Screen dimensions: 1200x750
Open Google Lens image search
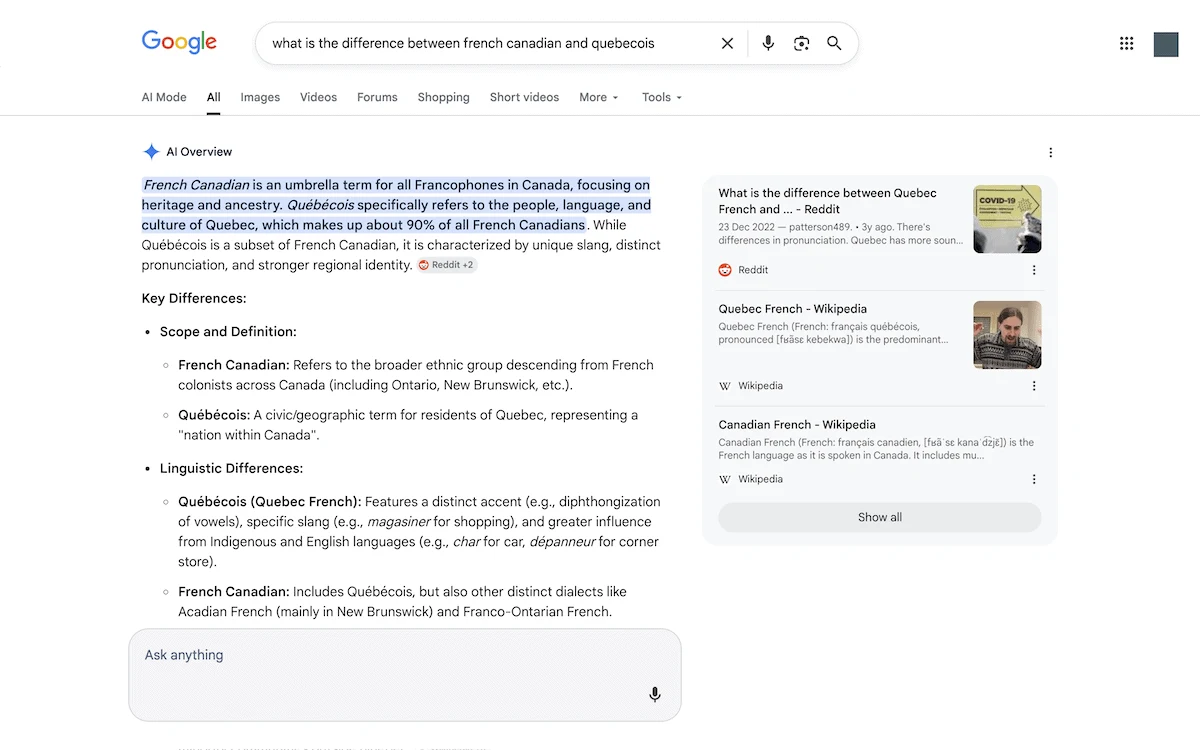[x=801, y=43]
